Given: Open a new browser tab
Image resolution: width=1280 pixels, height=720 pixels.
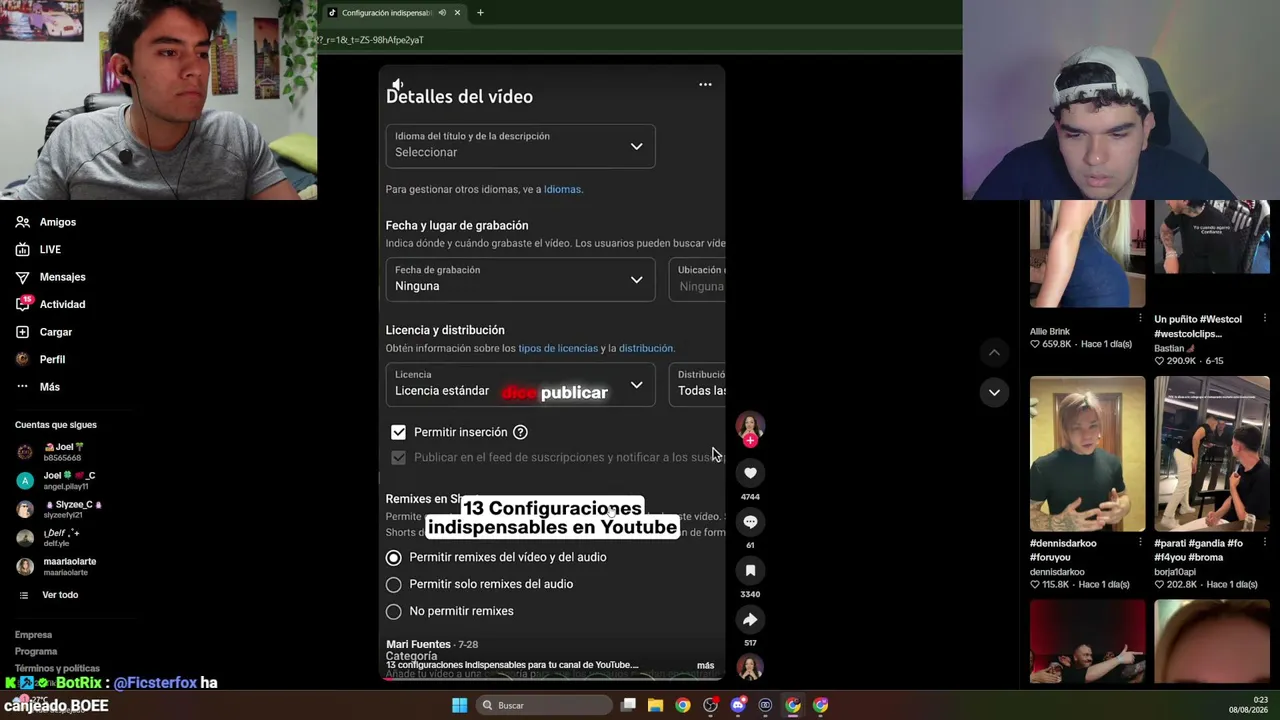Looking at the screenshot, I should tap(480, 13).
